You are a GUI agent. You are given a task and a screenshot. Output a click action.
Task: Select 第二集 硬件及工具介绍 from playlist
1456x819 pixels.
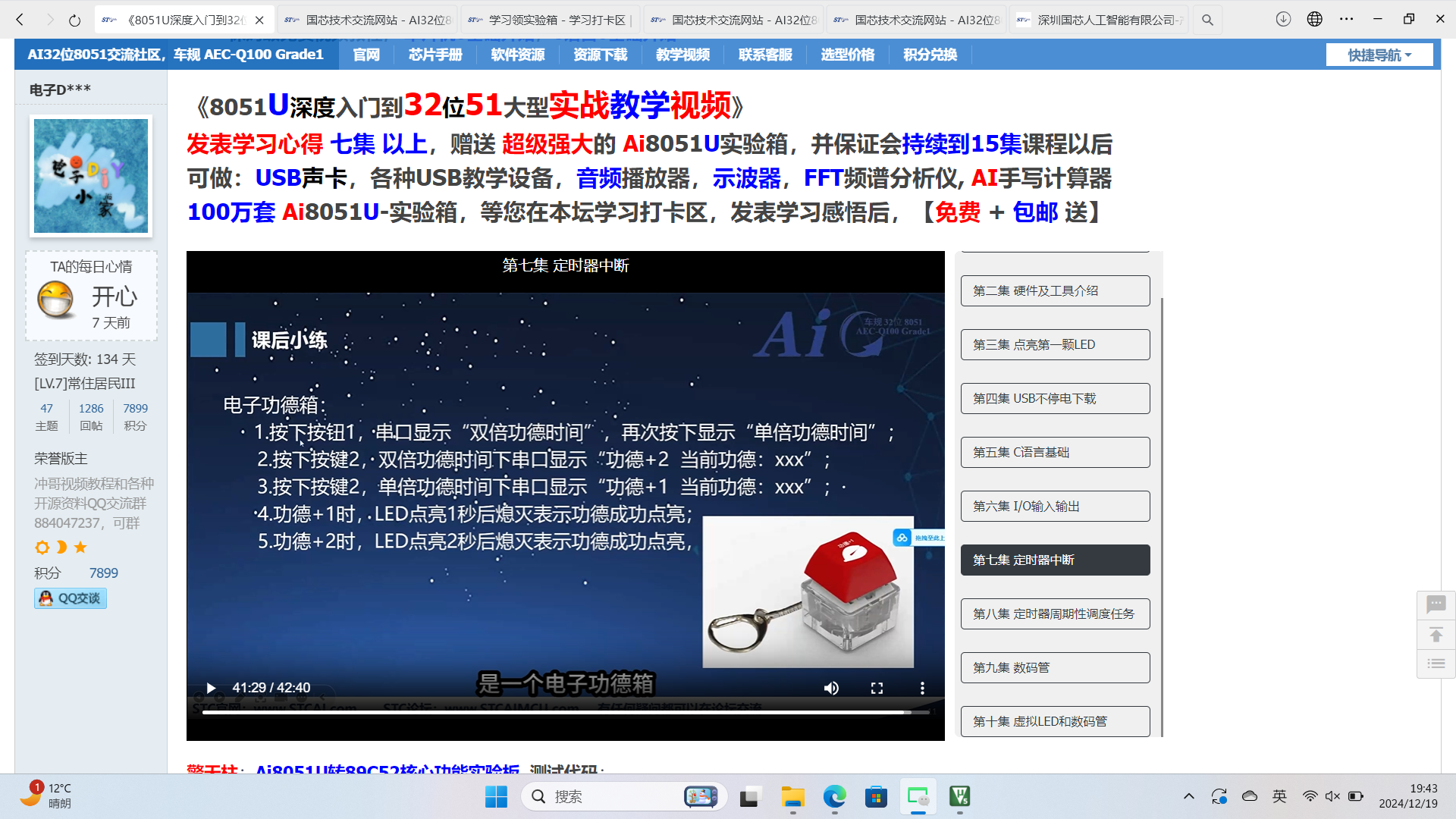pyautogui.click(x=1055, y=290)
